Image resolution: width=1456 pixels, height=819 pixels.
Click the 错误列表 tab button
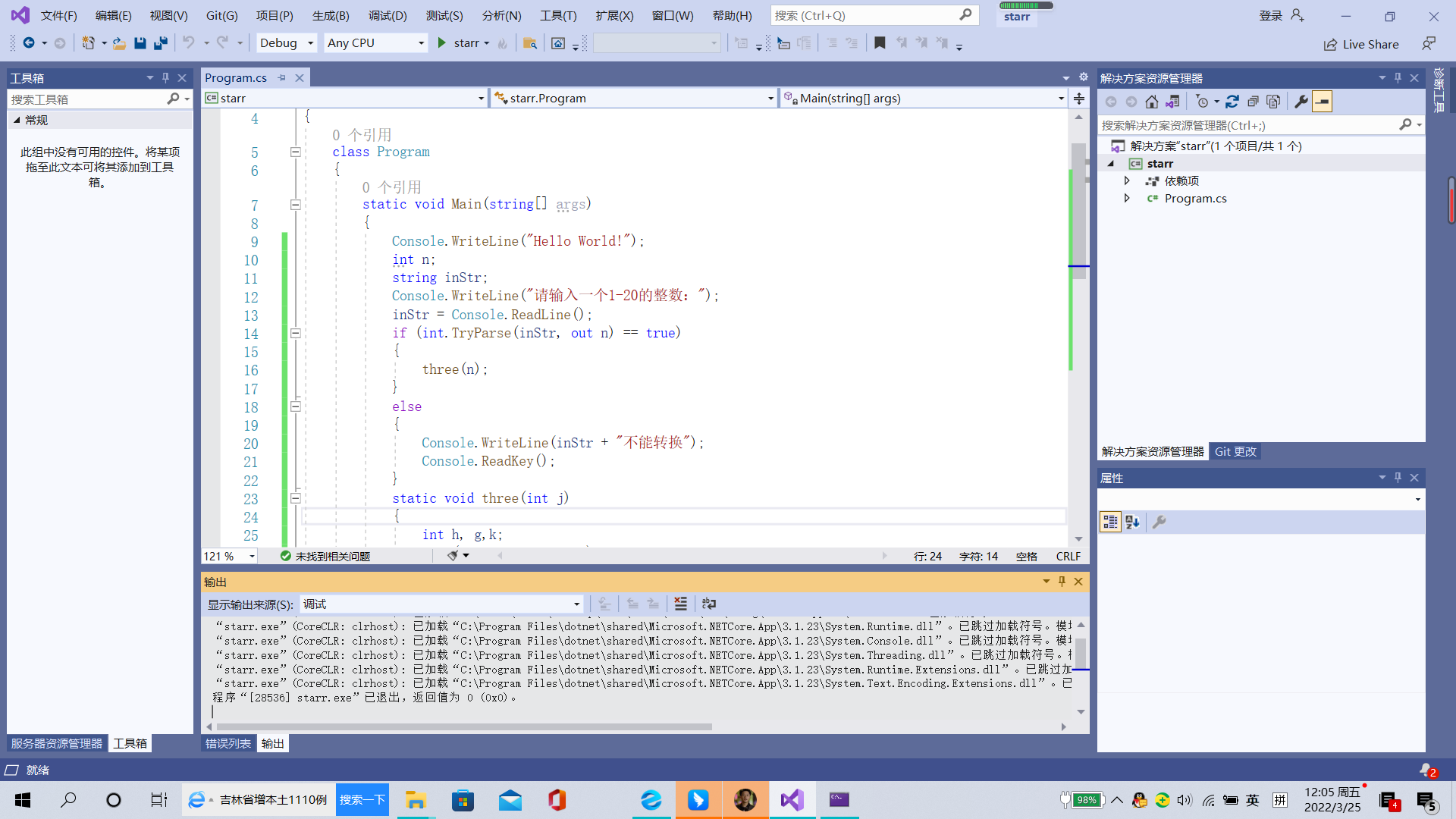coord(227,743)
